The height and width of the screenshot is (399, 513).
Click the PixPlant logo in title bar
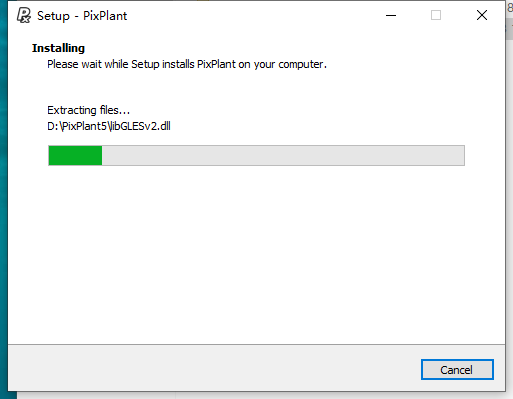click(24, 15)
